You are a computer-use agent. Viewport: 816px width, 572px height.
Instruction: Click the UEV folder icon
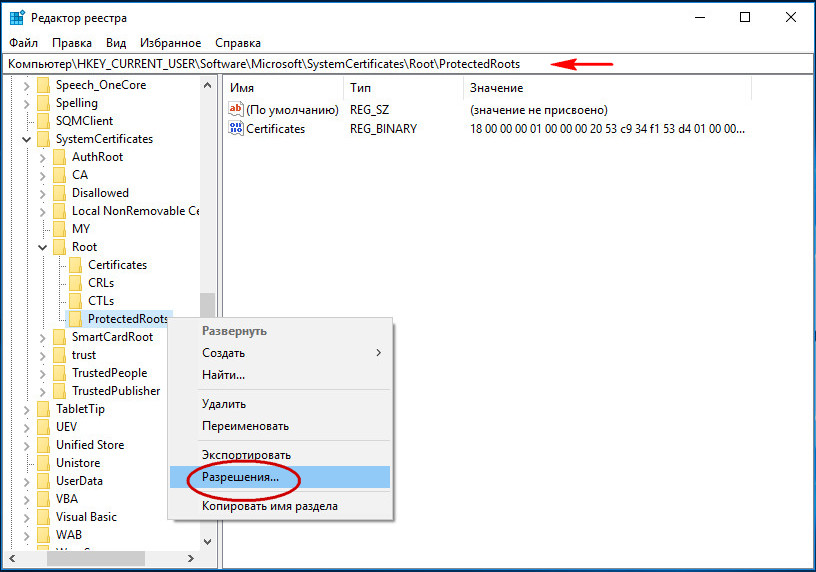[x=44, y=427]
